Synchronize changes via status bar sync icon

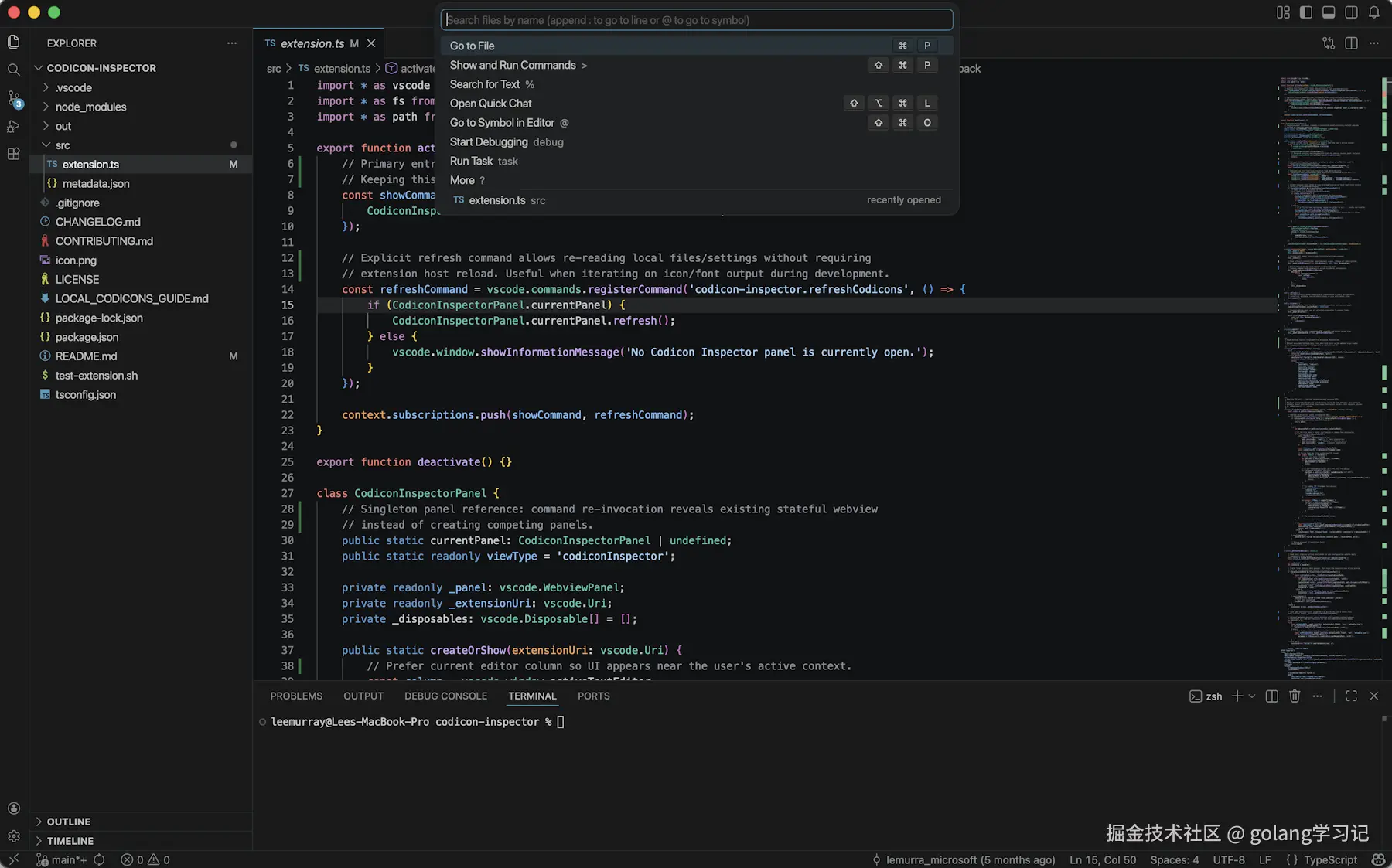(99, 859)
